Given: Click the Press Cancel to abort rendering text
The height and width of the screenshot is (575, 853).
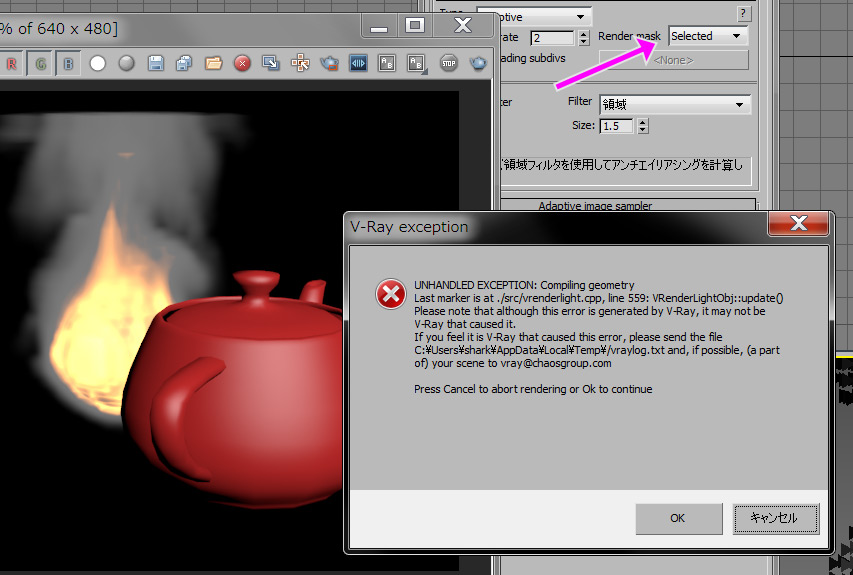Looking at the screenshot, I should click(533, 389).
